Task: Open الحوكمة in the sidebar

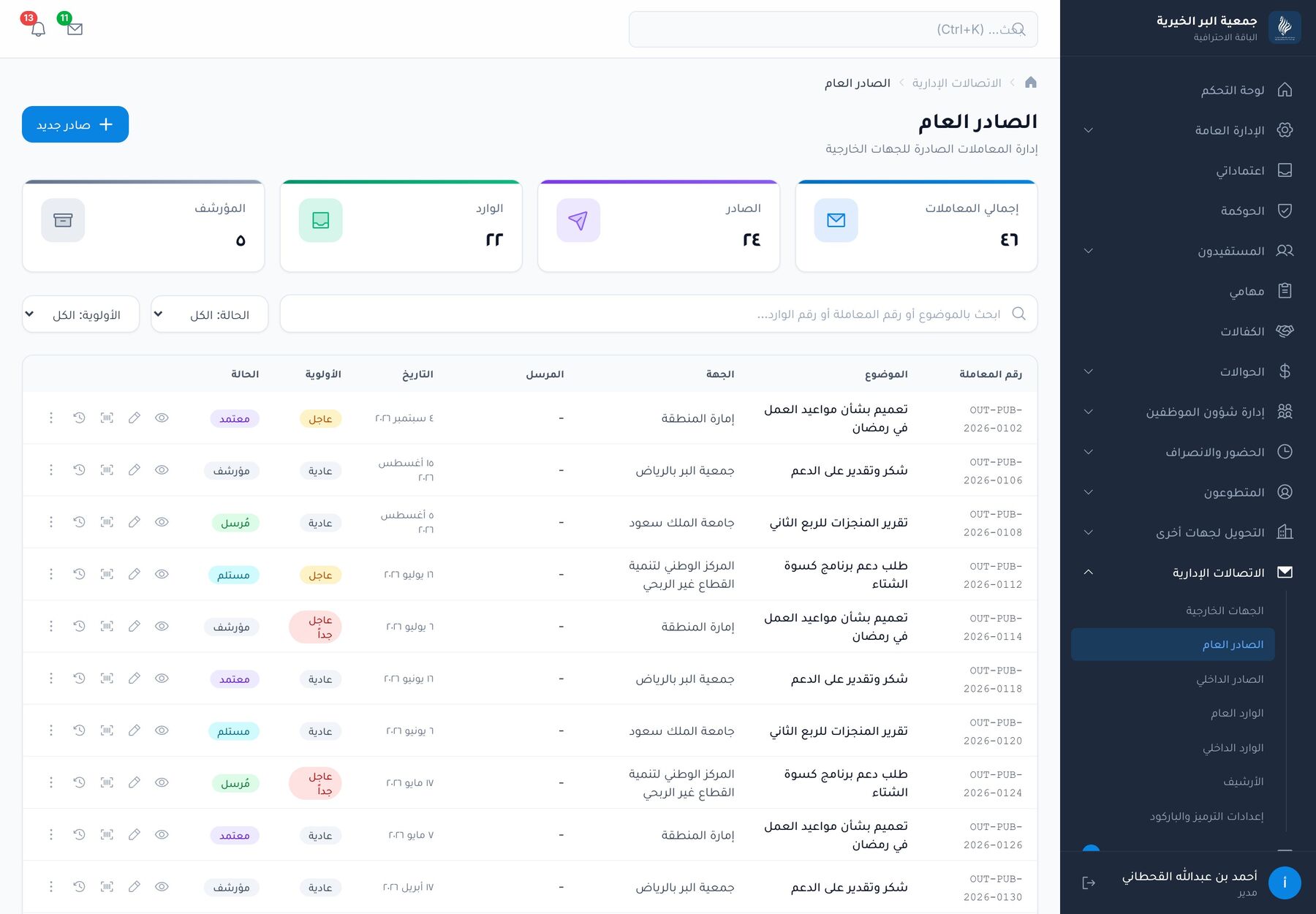Action: click(x=1188, y=211)
